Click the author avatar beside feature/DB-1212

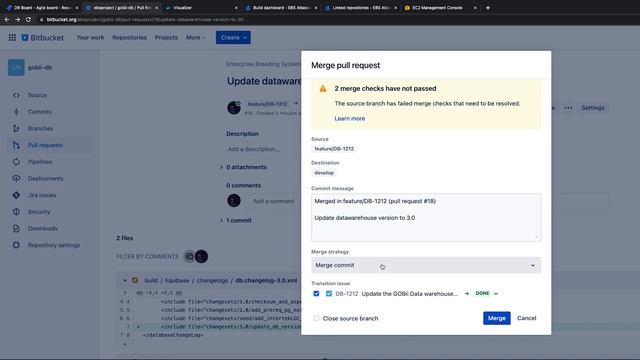click(x=234, y=108)
